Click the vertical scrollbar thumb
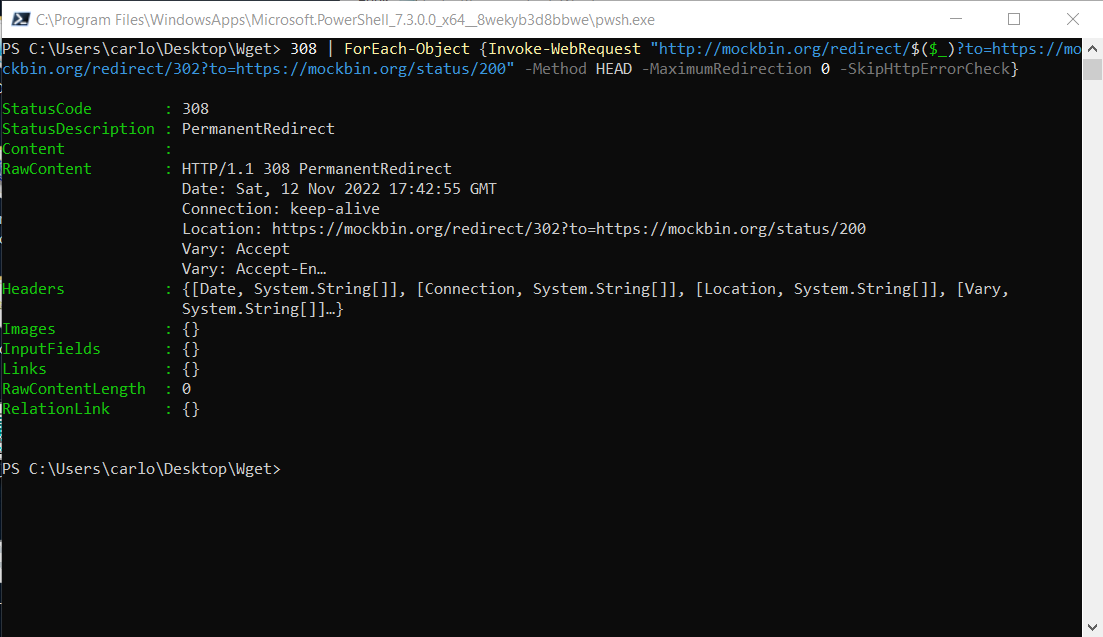Image resolution: width=1103 pixels, height=637 pixels. pyautogui.click(x=1092, y=70)
